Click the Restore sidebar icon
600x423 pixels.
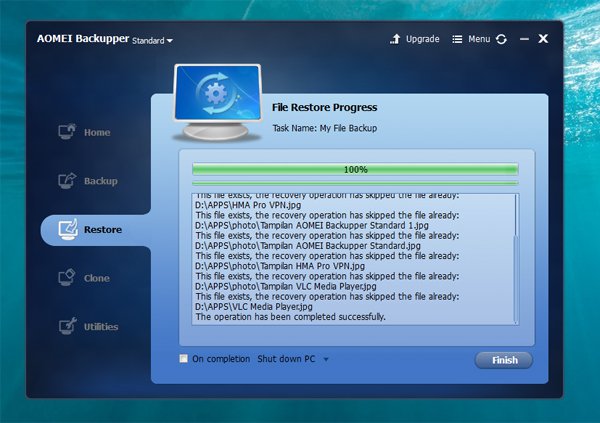pos(68,229)
